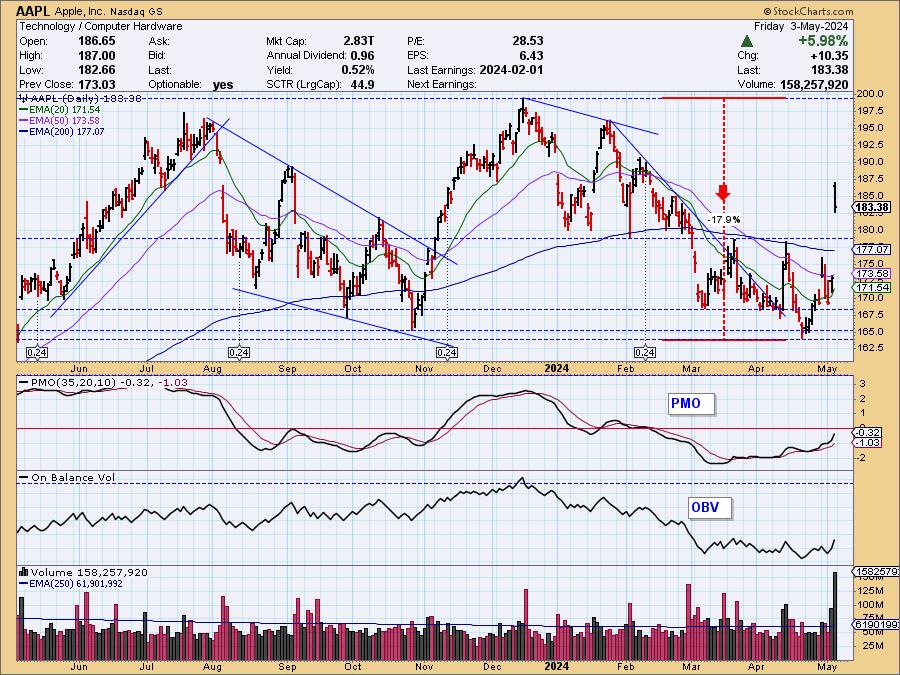Viewport: 900px width, 675px height.
Task: Click the OBV annotation box
Action: tap(710, 508)
